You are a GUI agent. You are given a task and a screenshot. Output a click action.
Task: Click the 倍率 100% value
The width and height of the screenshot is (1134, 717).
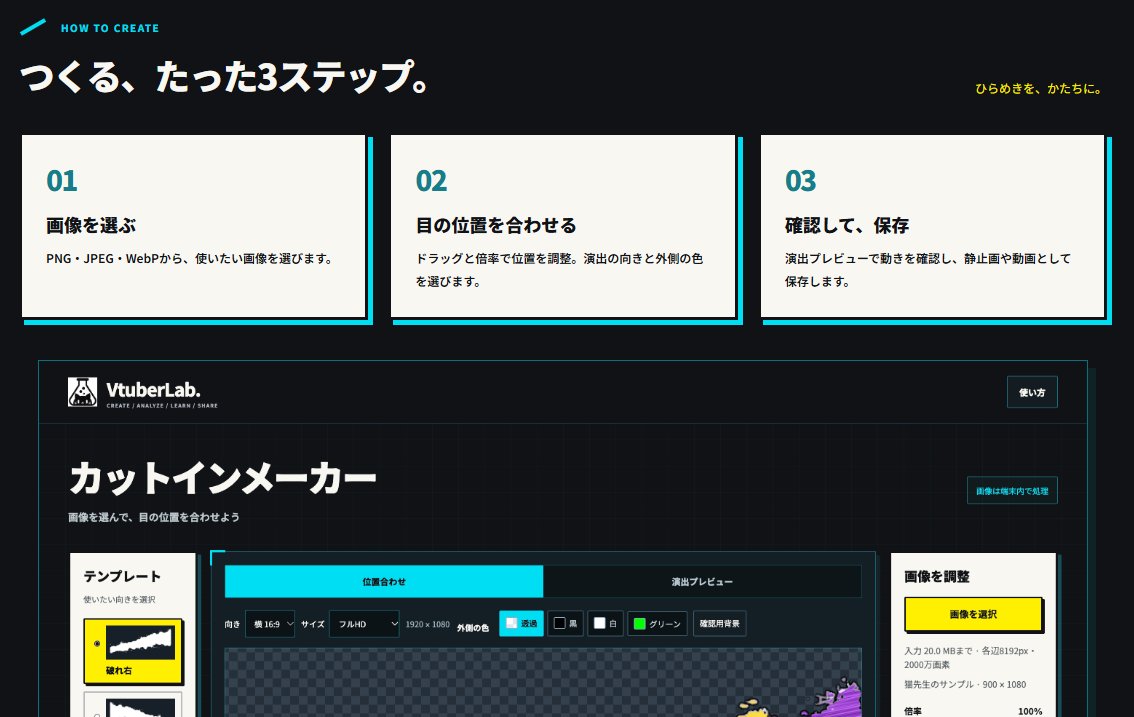click(x=1030, y=711)
